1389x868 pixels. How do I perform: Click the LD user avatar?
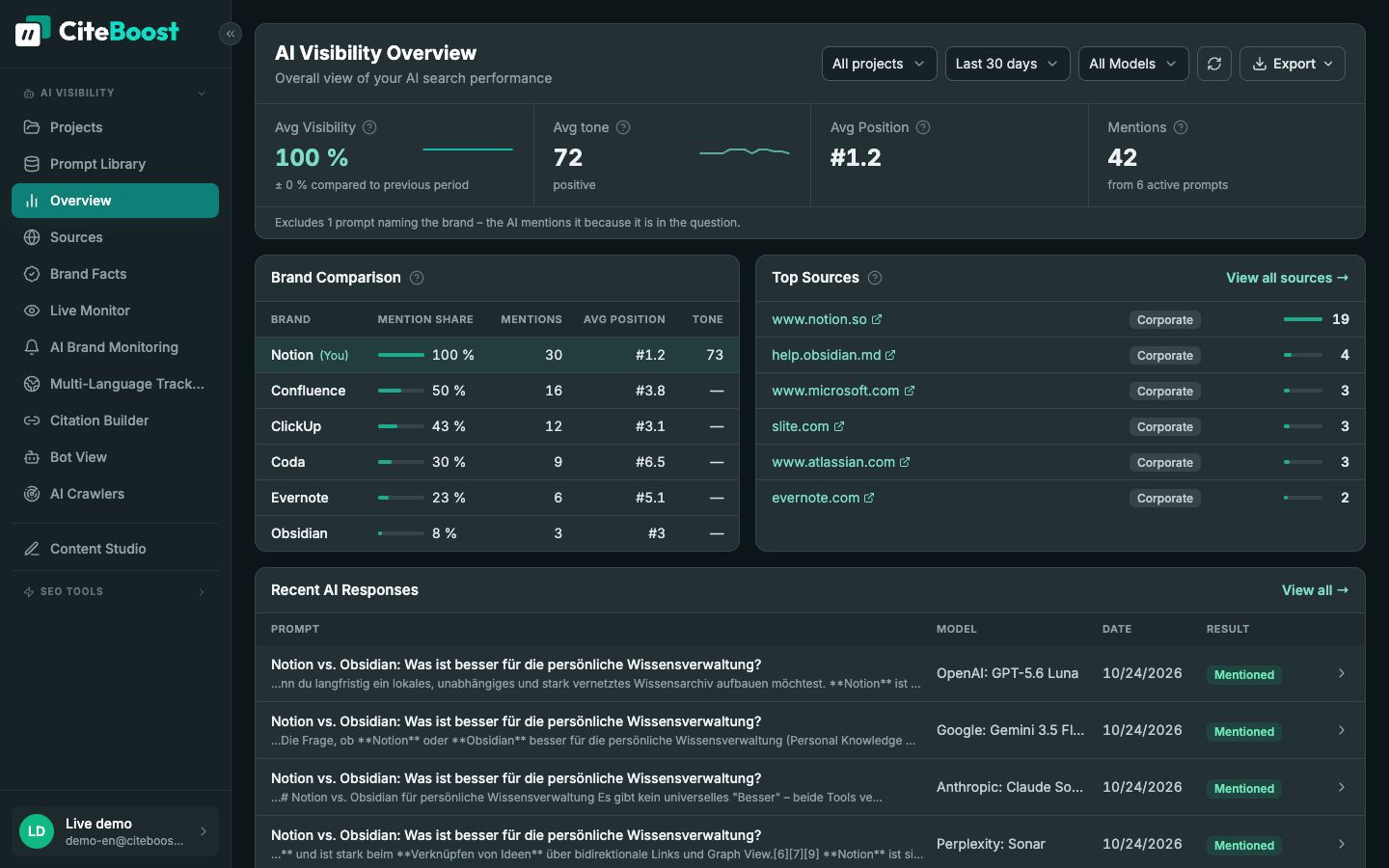tap(37, 831)
